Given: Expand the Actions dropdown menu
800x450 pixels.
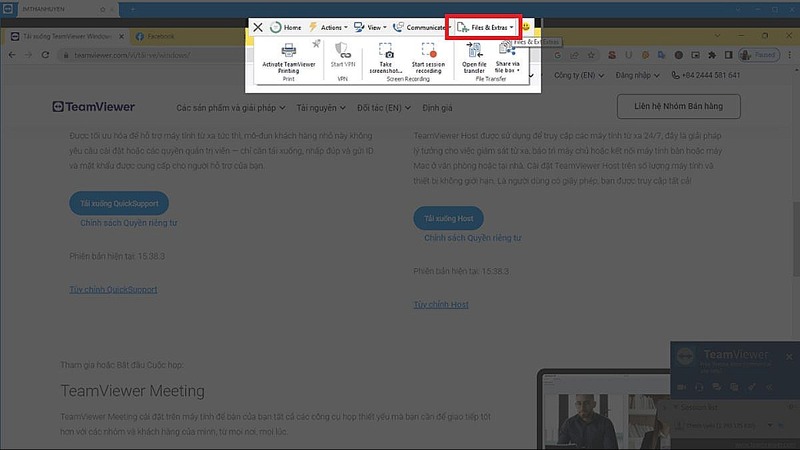Looking at the screenshot, I should point(328,27).
